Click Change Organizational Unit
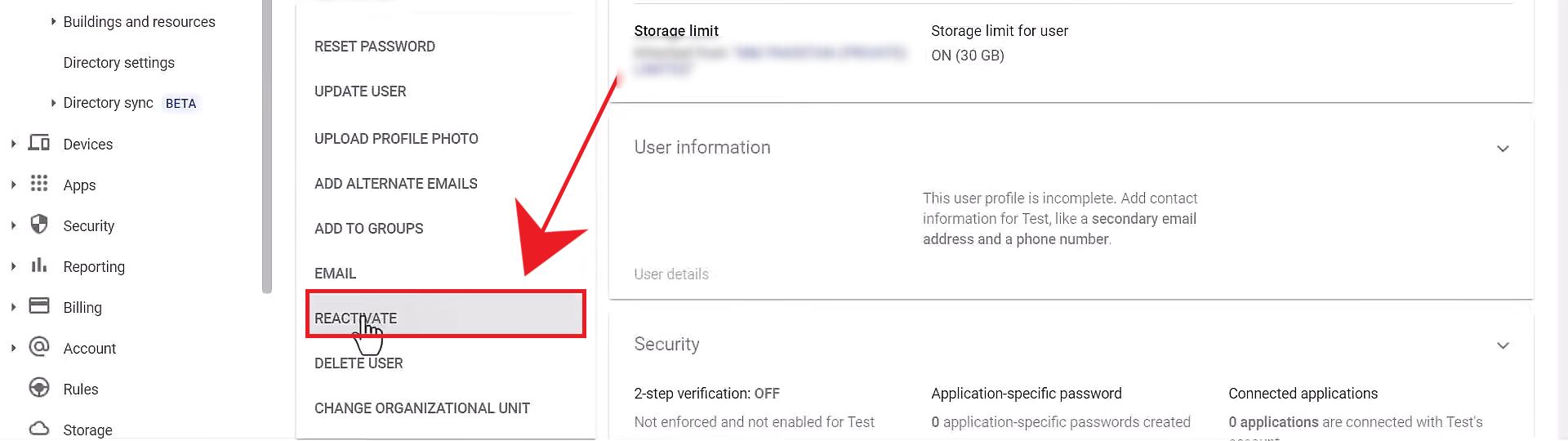 coord(422,408)
